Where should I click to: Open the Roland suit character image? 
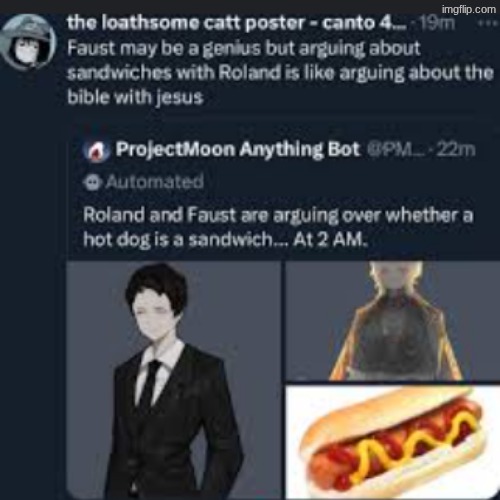174,380
